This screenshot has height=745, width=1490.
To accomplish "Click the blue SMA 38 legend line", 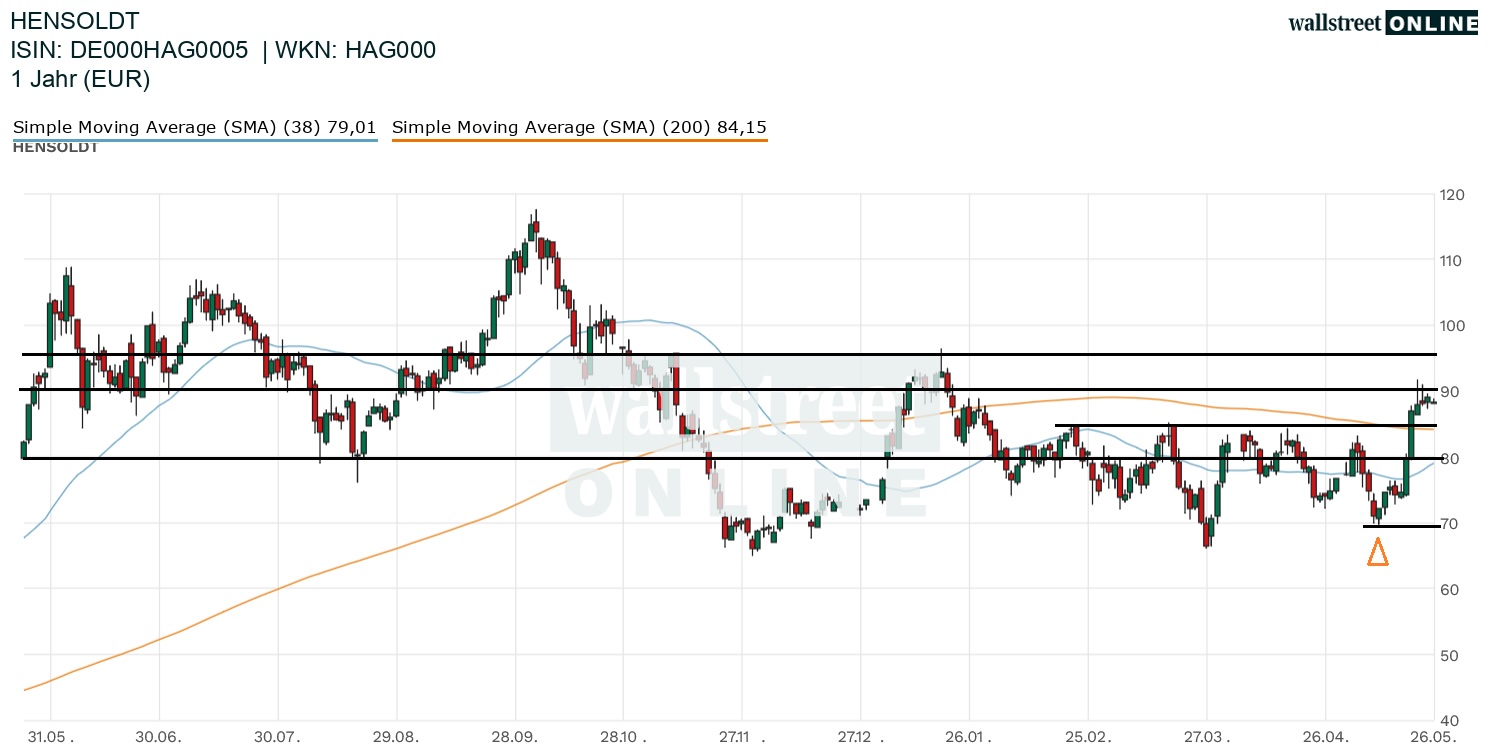I will click(x=195, y=140).
